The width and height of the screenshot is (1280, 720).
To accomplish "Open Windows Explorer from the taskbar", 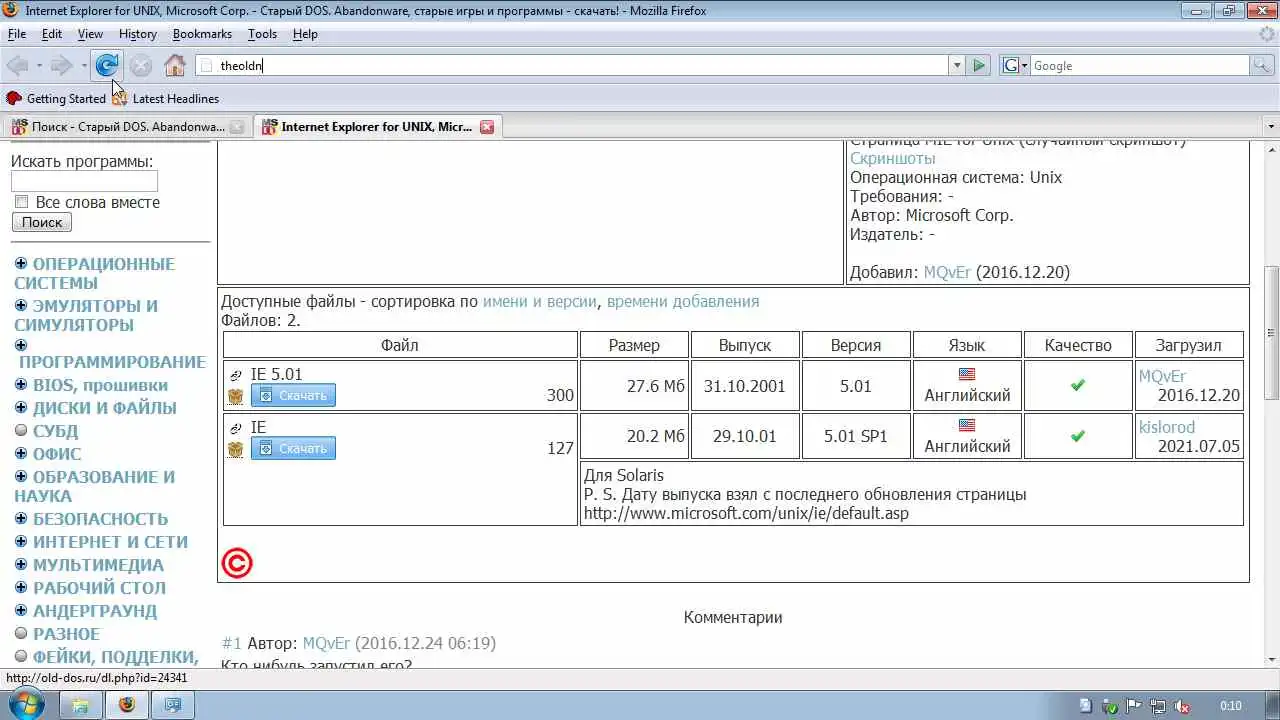I will tap(80, 705).
